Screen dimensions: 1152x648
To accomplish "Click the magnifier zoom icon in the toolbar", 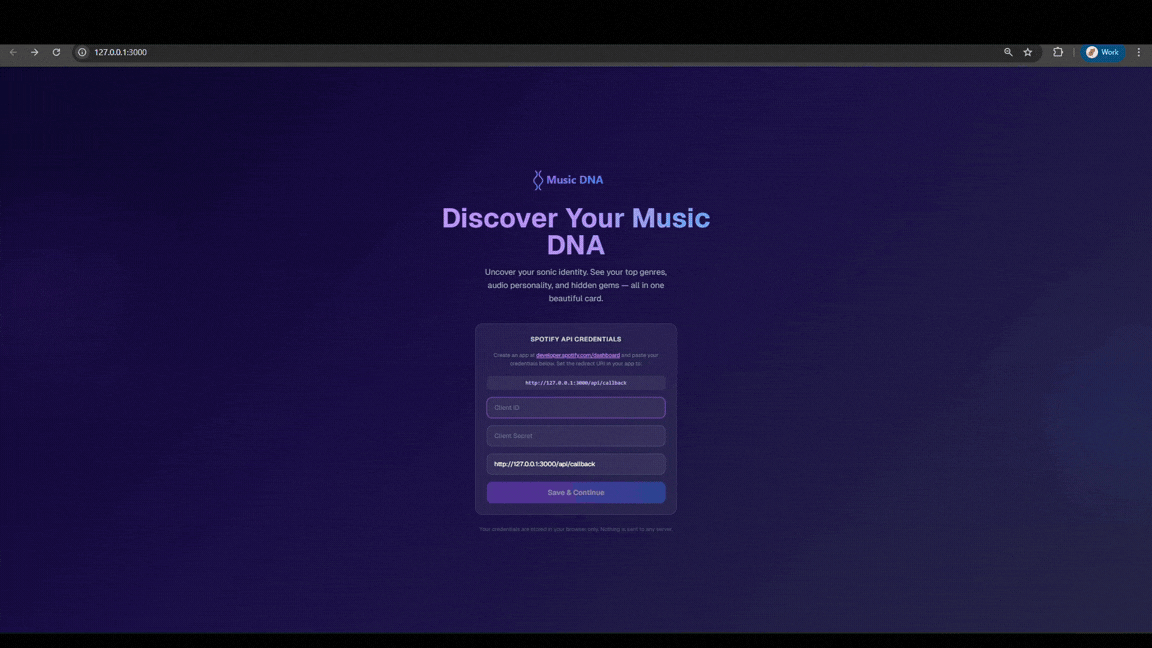I will [1008, 52].
